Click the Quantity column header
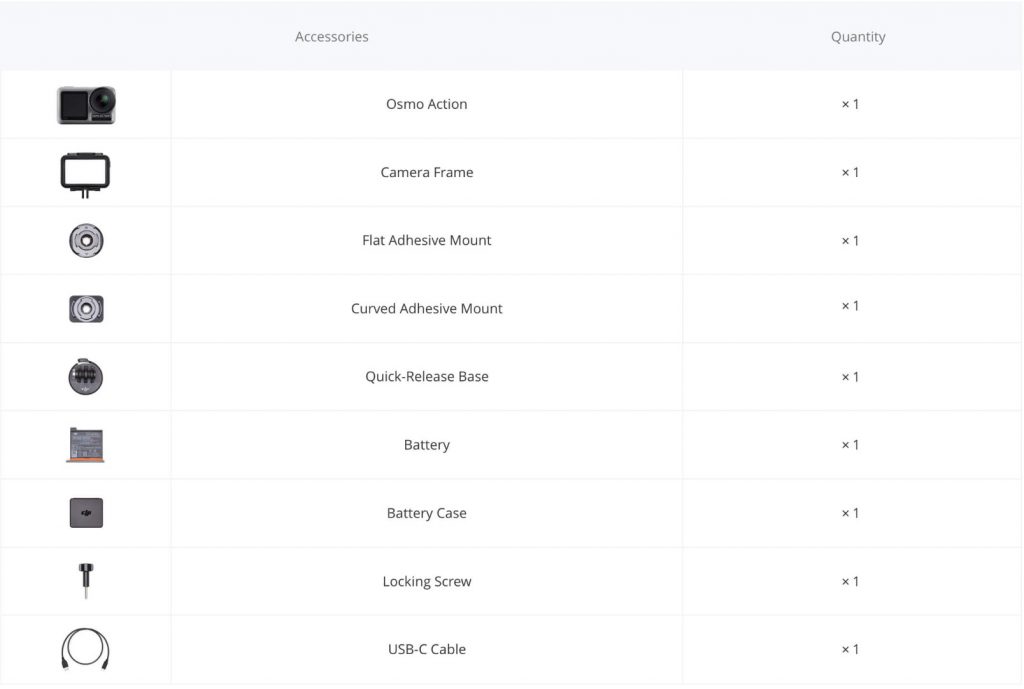 coord(858,37)
